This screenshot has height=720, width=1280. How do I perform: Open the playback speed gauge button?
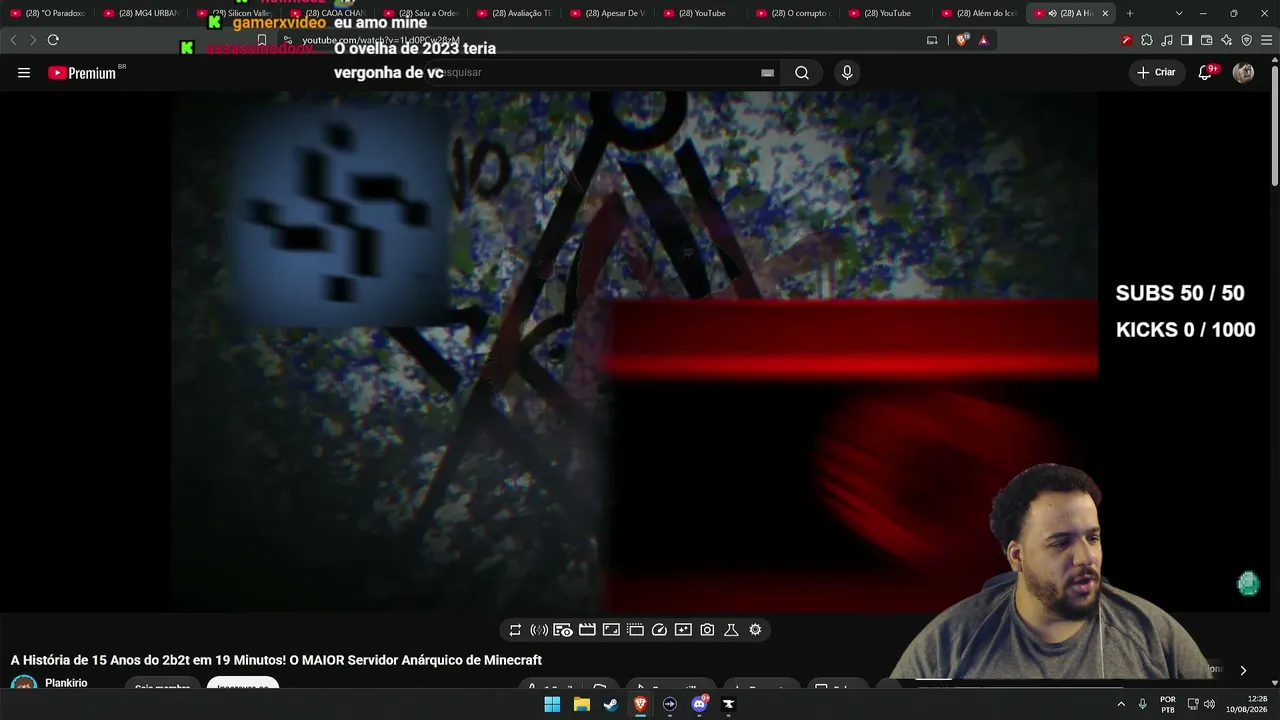point(659,630)
